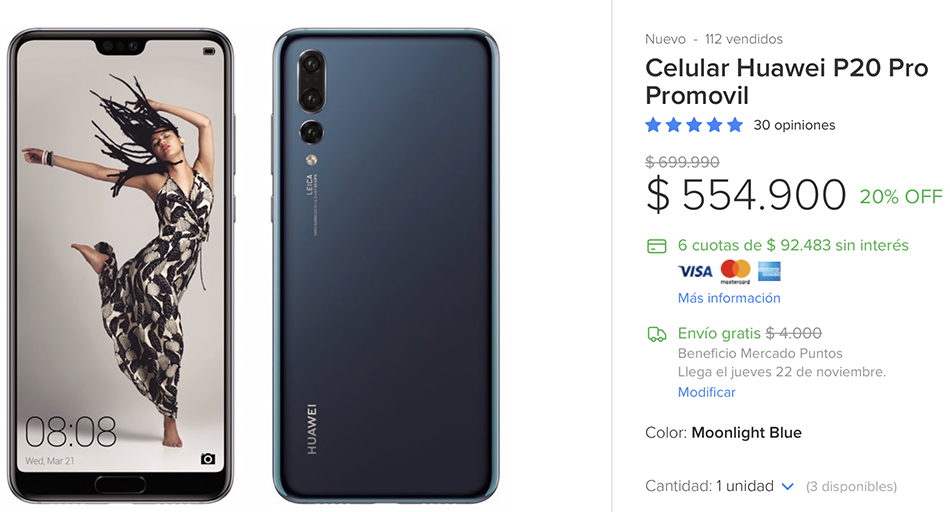This screenshot has width=950, height=512.
Task: Click the Envío gratis shipping text
Action: 719,333
